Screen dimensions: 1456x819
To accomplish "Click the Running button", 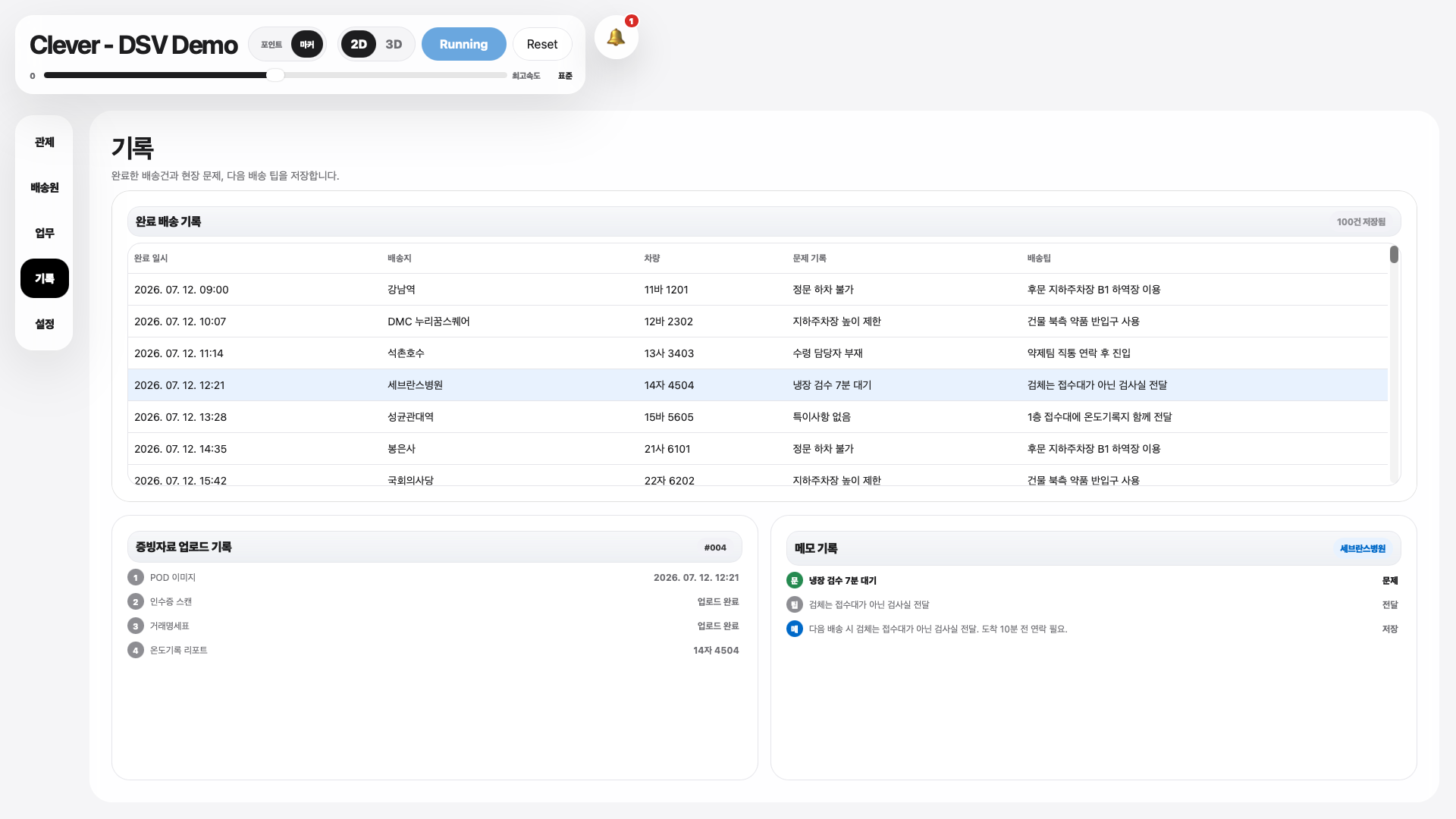I will [x=464, y=45].
